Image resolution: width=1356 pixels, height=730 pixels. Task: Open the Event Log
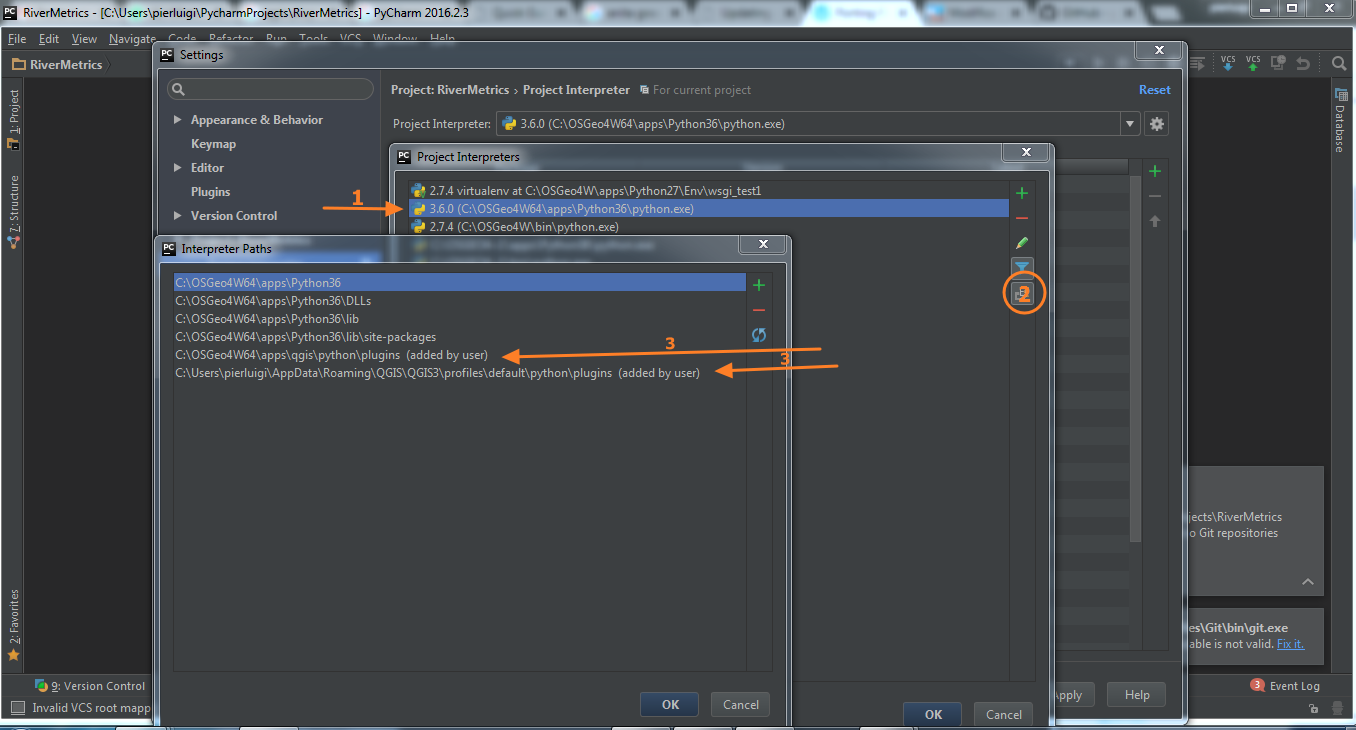pos(1285,686)
